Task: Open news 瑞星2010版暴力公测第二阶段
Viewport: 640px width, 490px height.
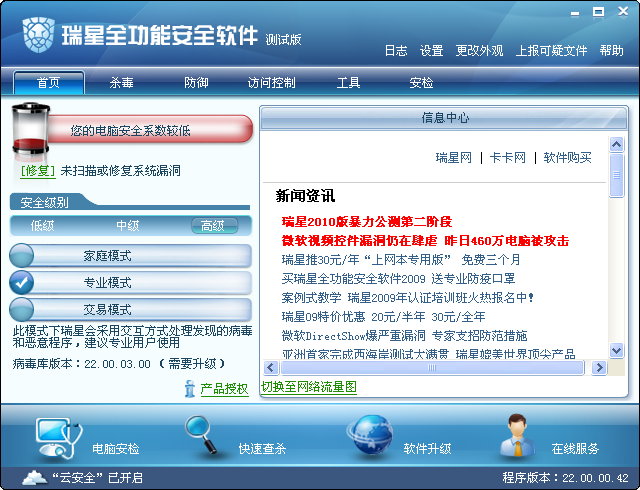Action: tap(367, 222)
